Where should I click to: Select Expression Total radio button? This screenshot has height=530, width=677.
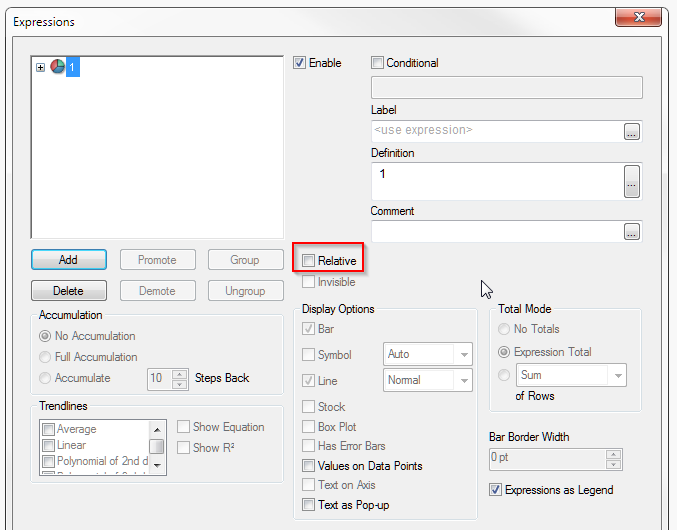coord(504,352)
